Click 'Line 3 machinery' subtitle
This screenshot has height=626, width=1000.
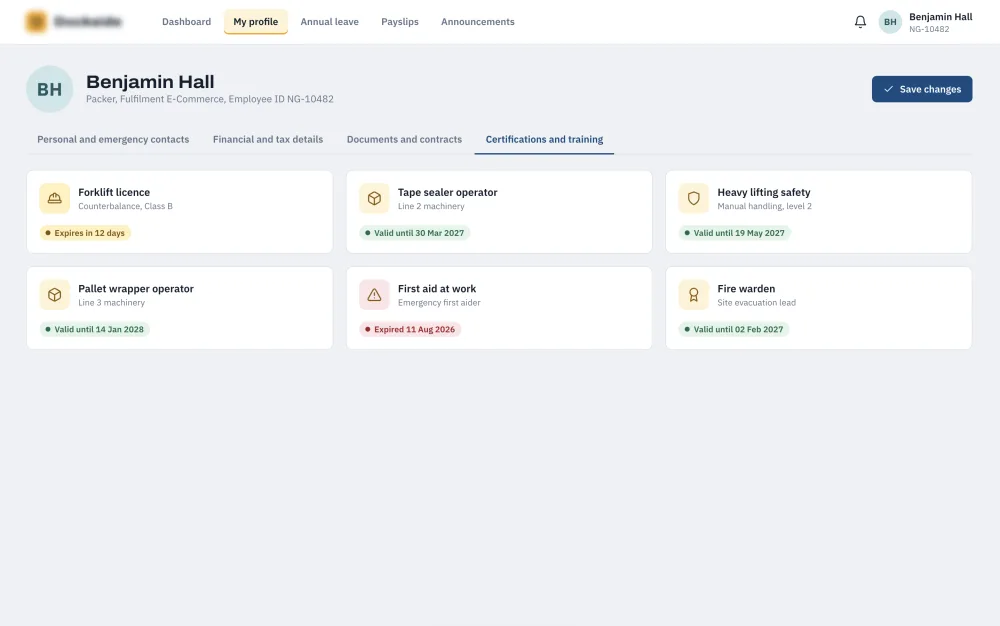coord(112,303)
